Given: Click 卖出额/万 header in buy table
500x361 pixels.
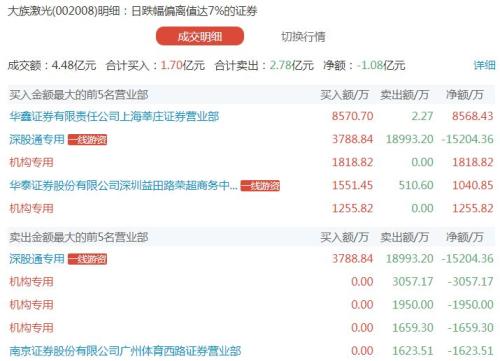Looking at the screenshot, I should (404, 95).
